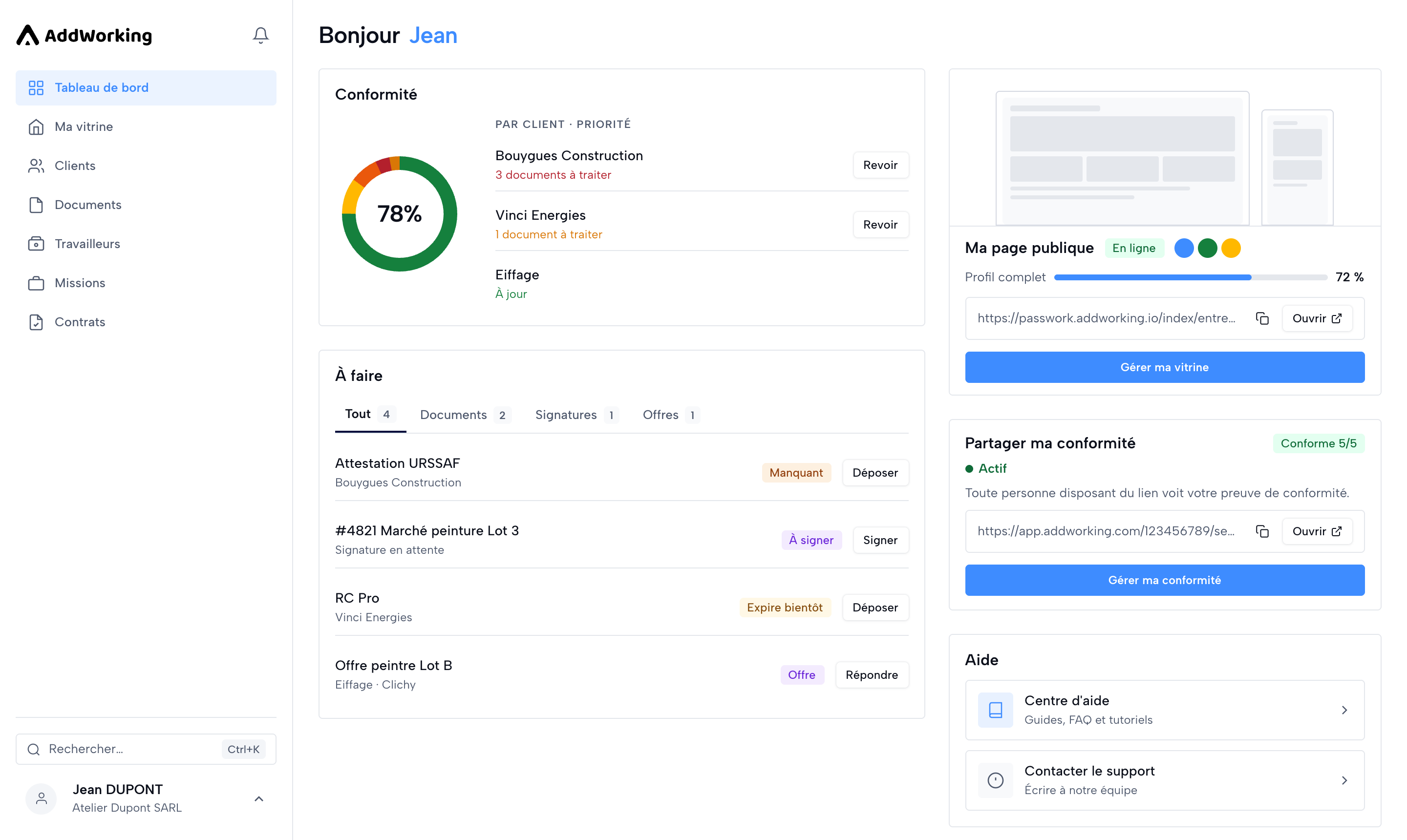Click the search magnifier icon
Screen dimensions: 1407x840
coord(34,749)
